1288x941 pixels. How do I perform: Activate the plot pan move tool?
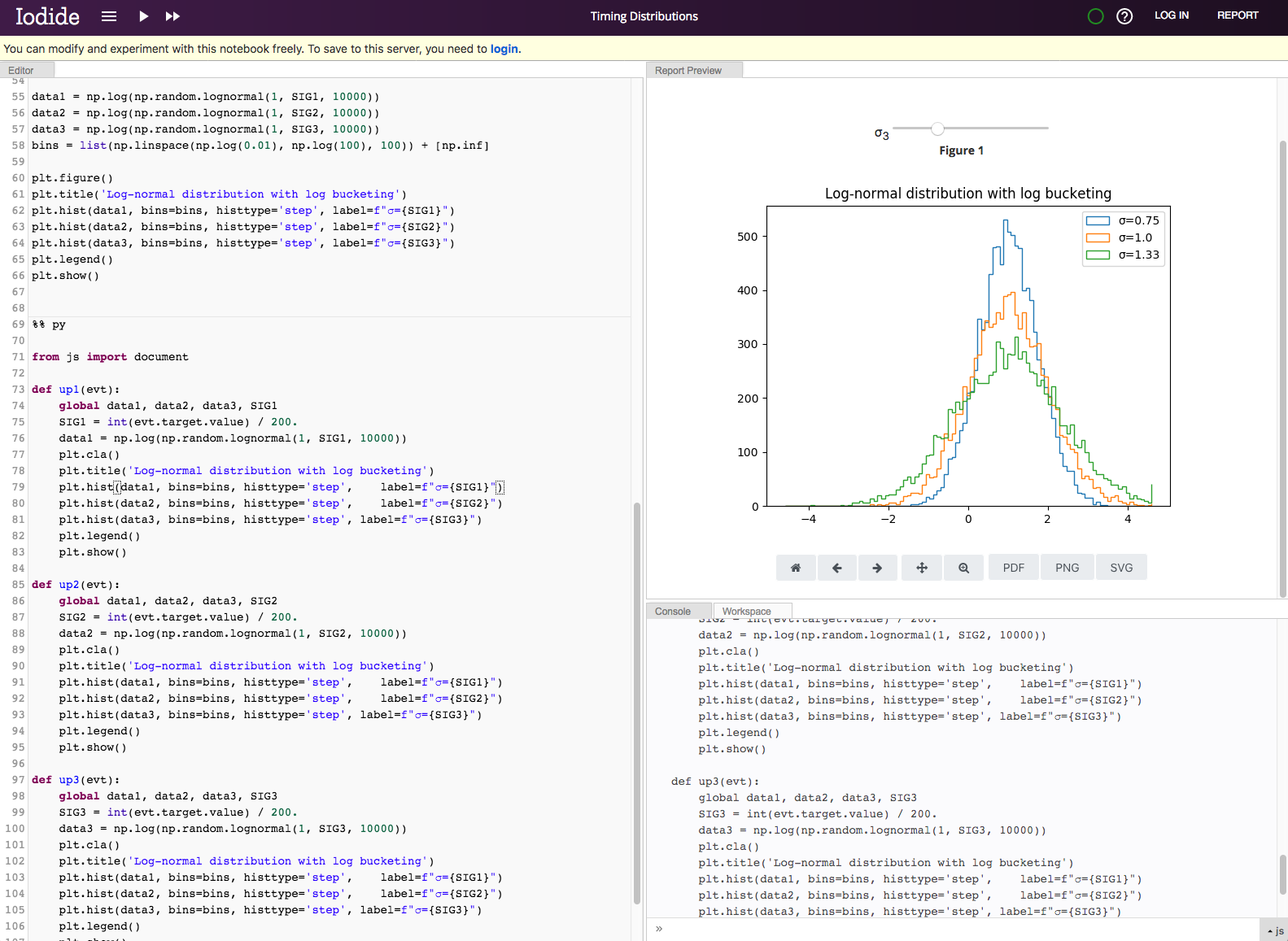pyautogui.click(x=922, y=568)
